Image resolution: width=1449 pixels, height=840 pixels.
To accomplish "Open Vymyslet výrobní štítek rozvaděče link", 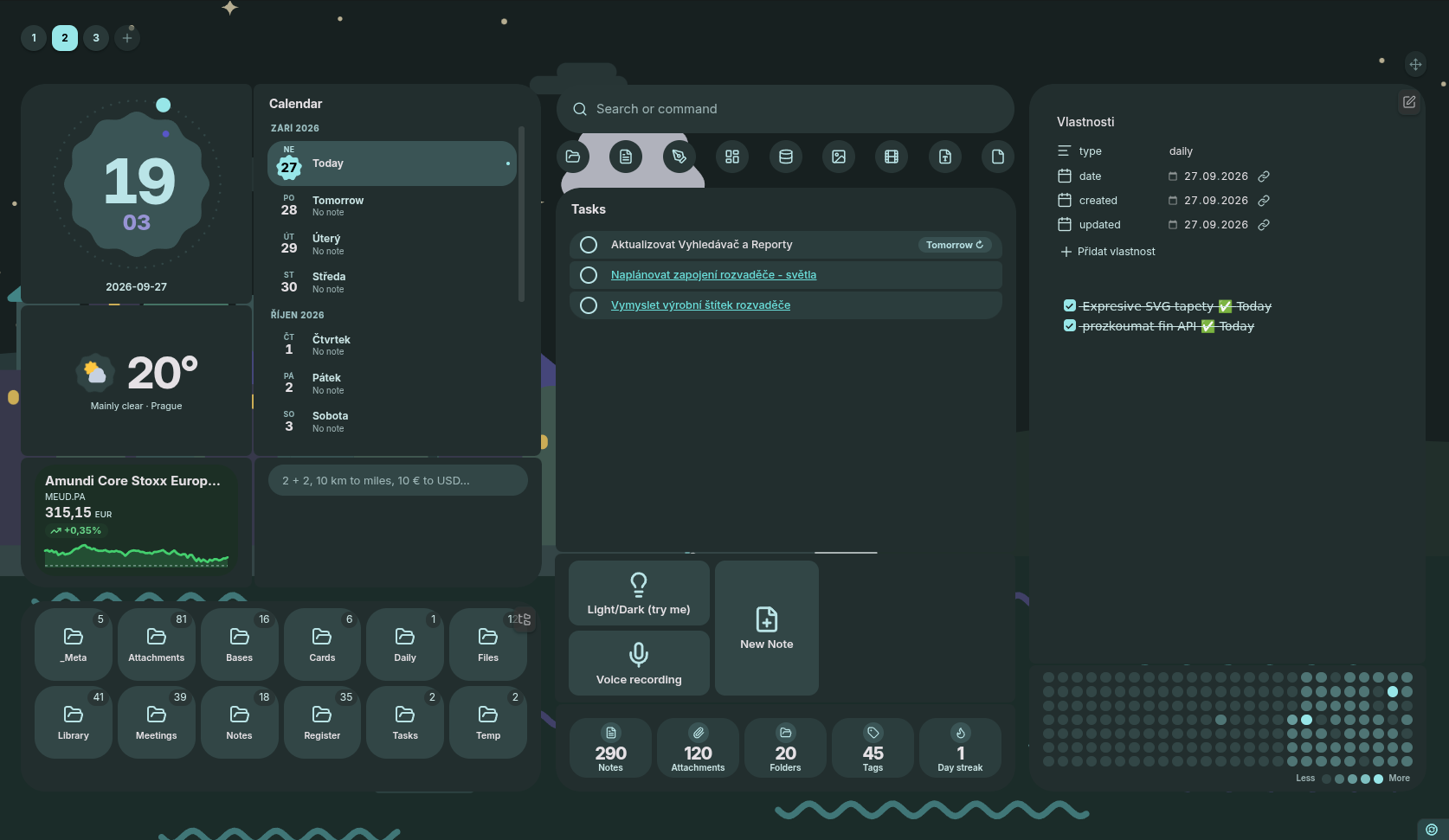I will coord(700,305).
